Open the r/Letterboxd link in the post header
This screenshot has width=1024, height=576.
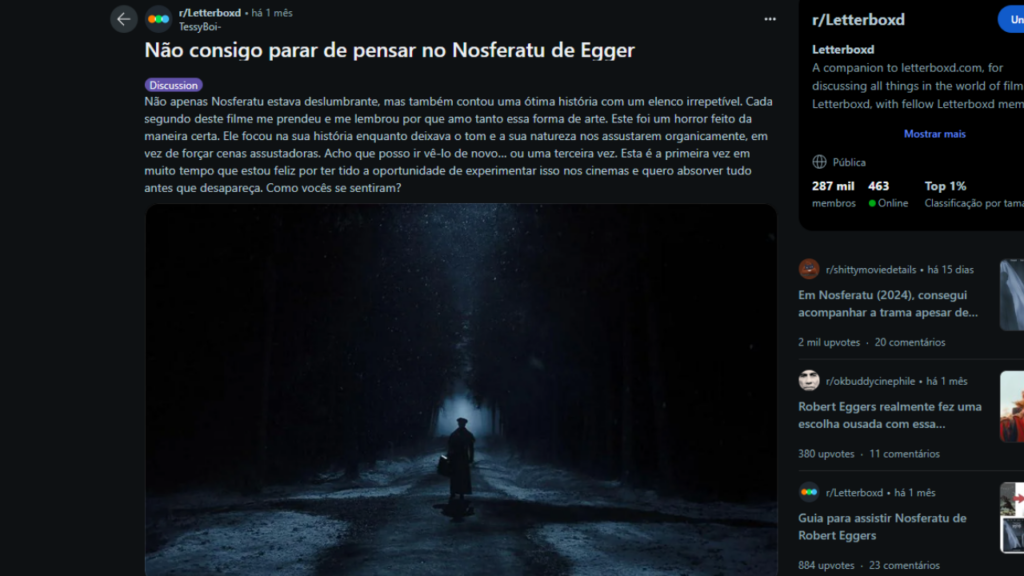[210, 12]
